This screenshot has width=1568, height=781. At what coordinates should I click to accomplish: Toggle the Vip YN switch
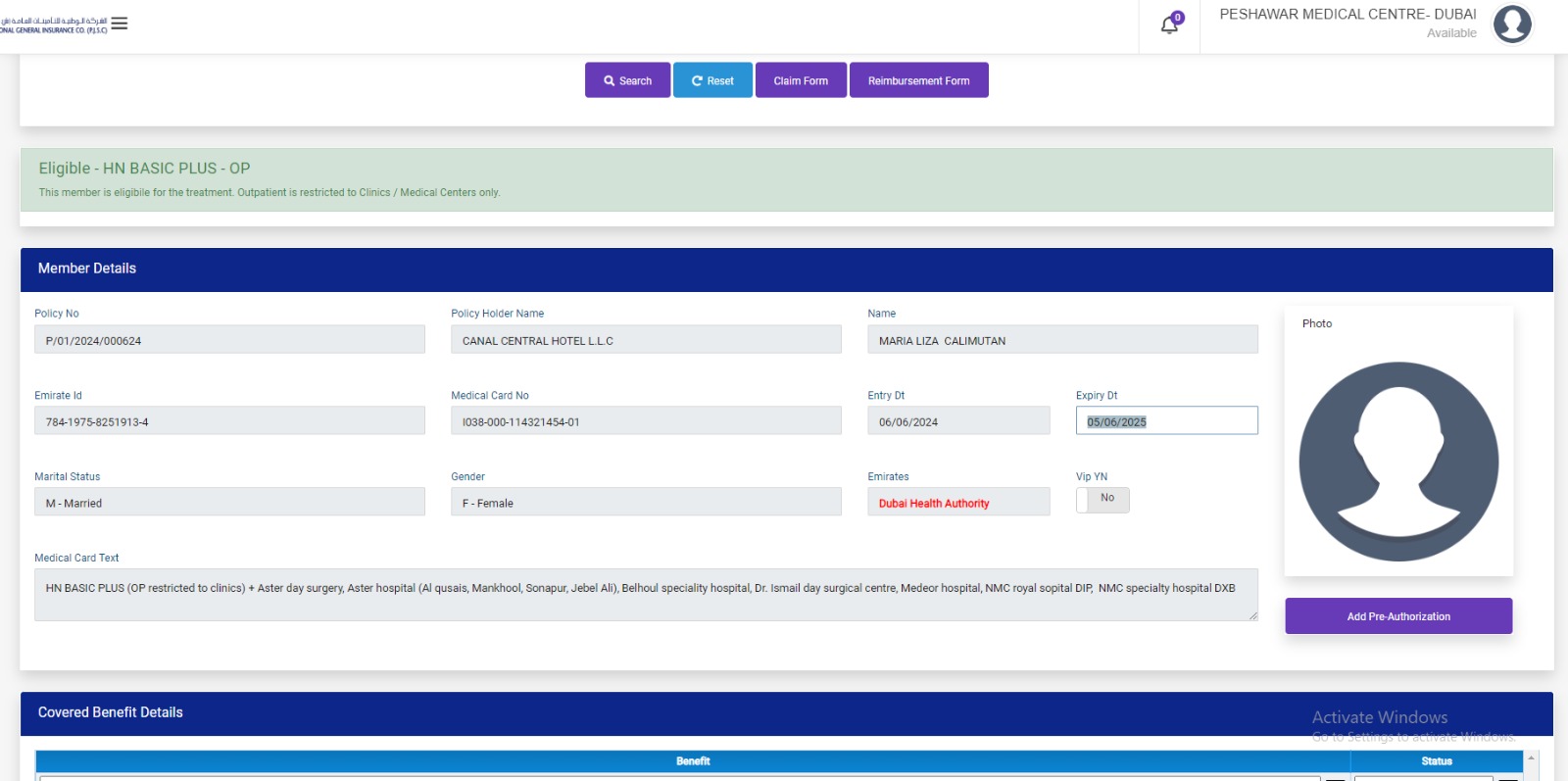coord(1102,500)
